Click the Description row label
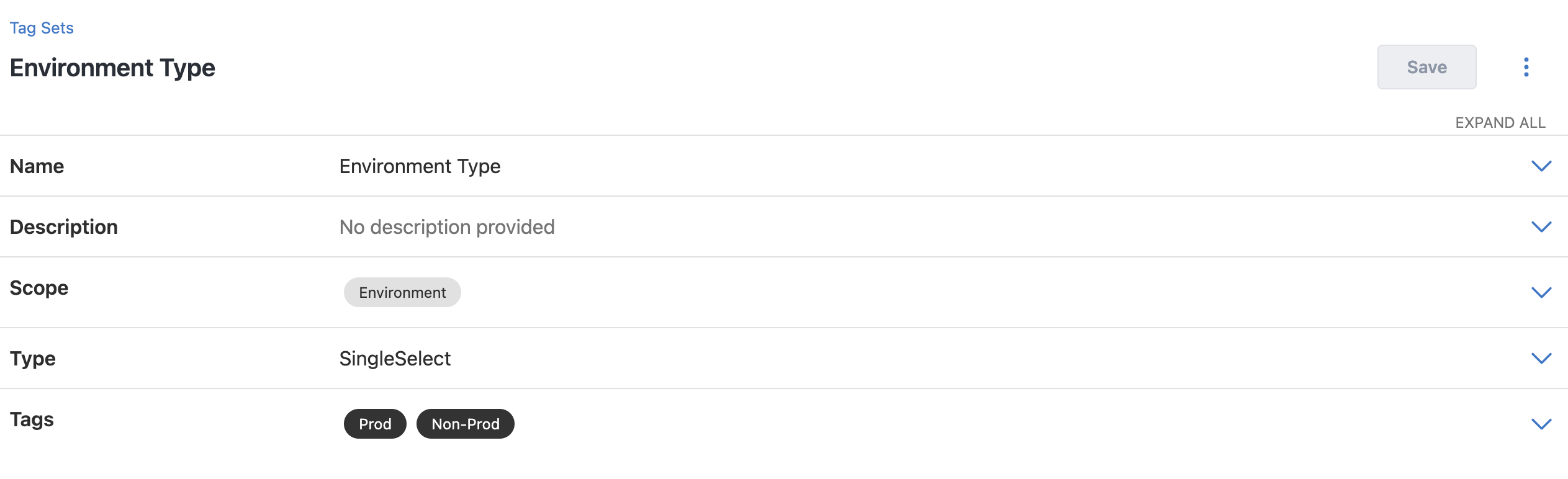The height and width of the screenshot is (479, 1568). click(64, 227)
